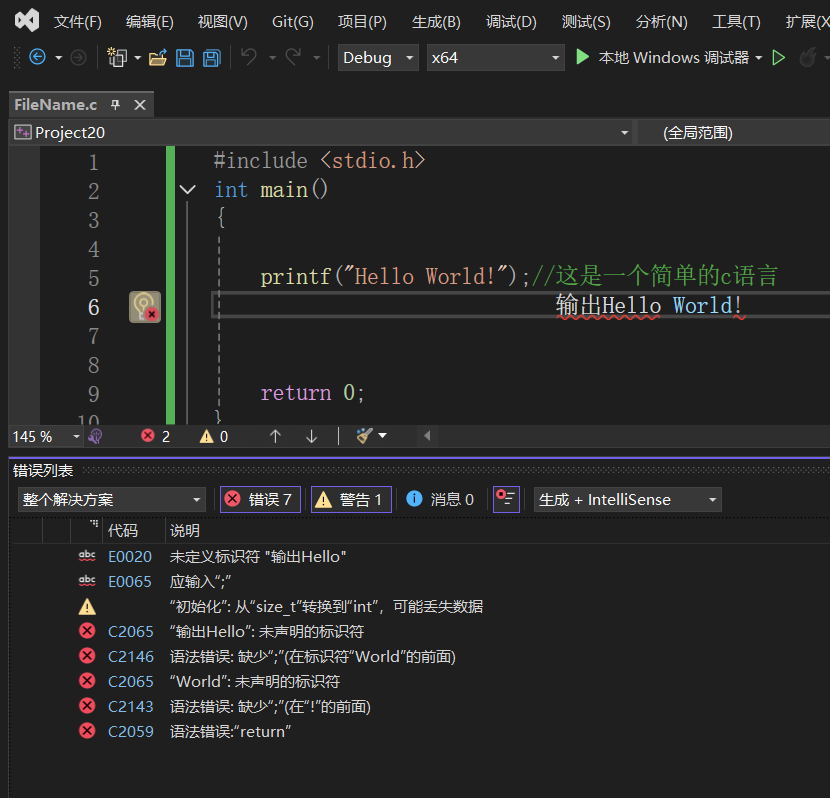This screenshot has height=798, width=830.
Task: Collapse the main function code block
Action: click(x=187, y=190)
